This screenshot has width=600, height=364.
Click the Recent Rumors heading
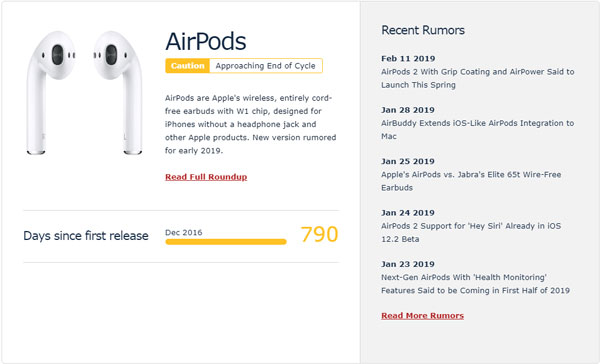423,30
